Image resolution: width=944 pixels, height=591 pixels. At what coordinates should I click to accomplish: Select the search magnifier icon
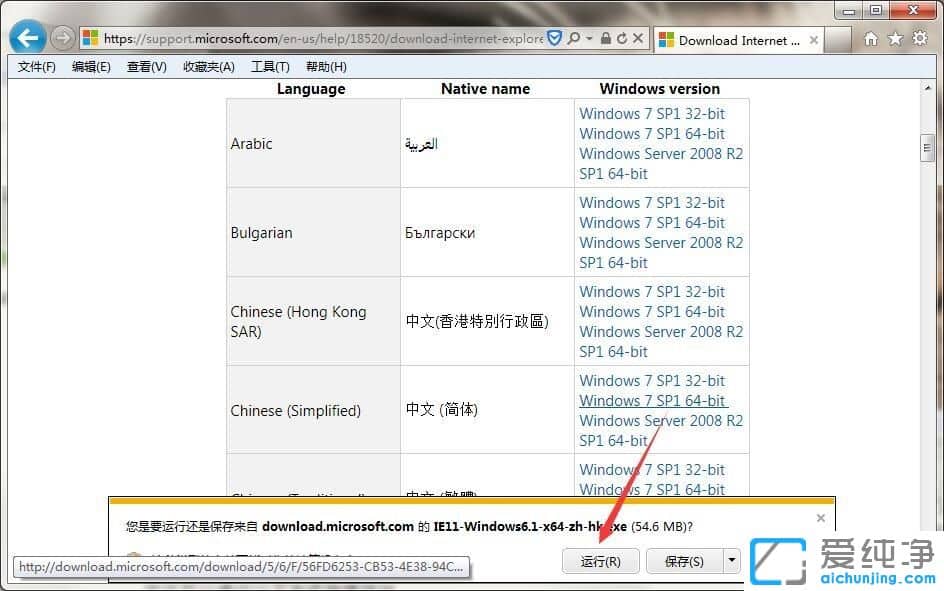coord(576,38)
